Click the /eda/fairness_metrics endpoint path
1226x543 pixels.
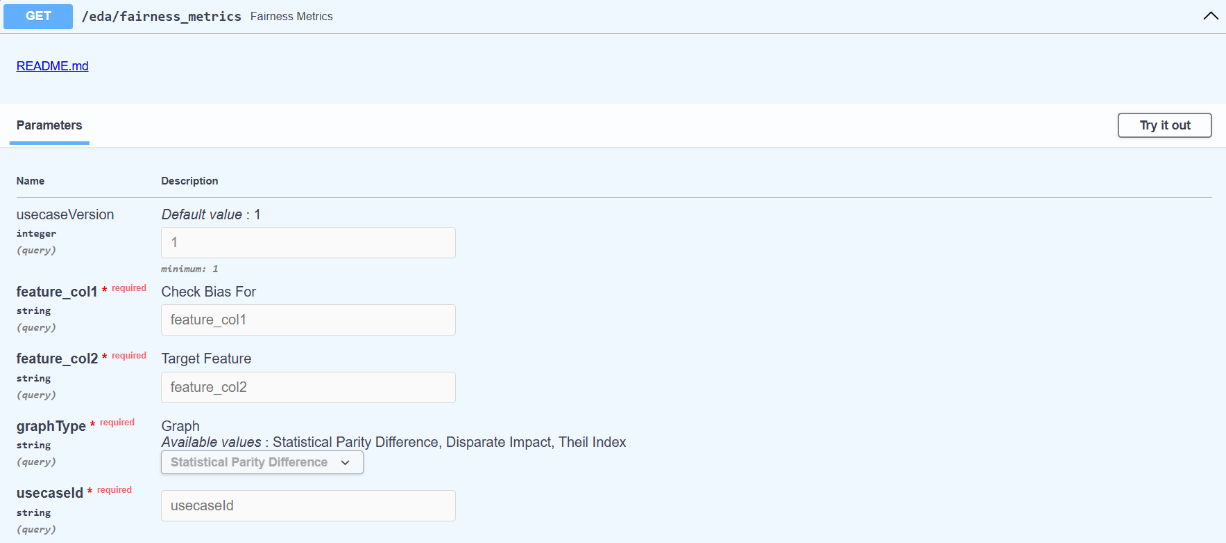(161, 17)
